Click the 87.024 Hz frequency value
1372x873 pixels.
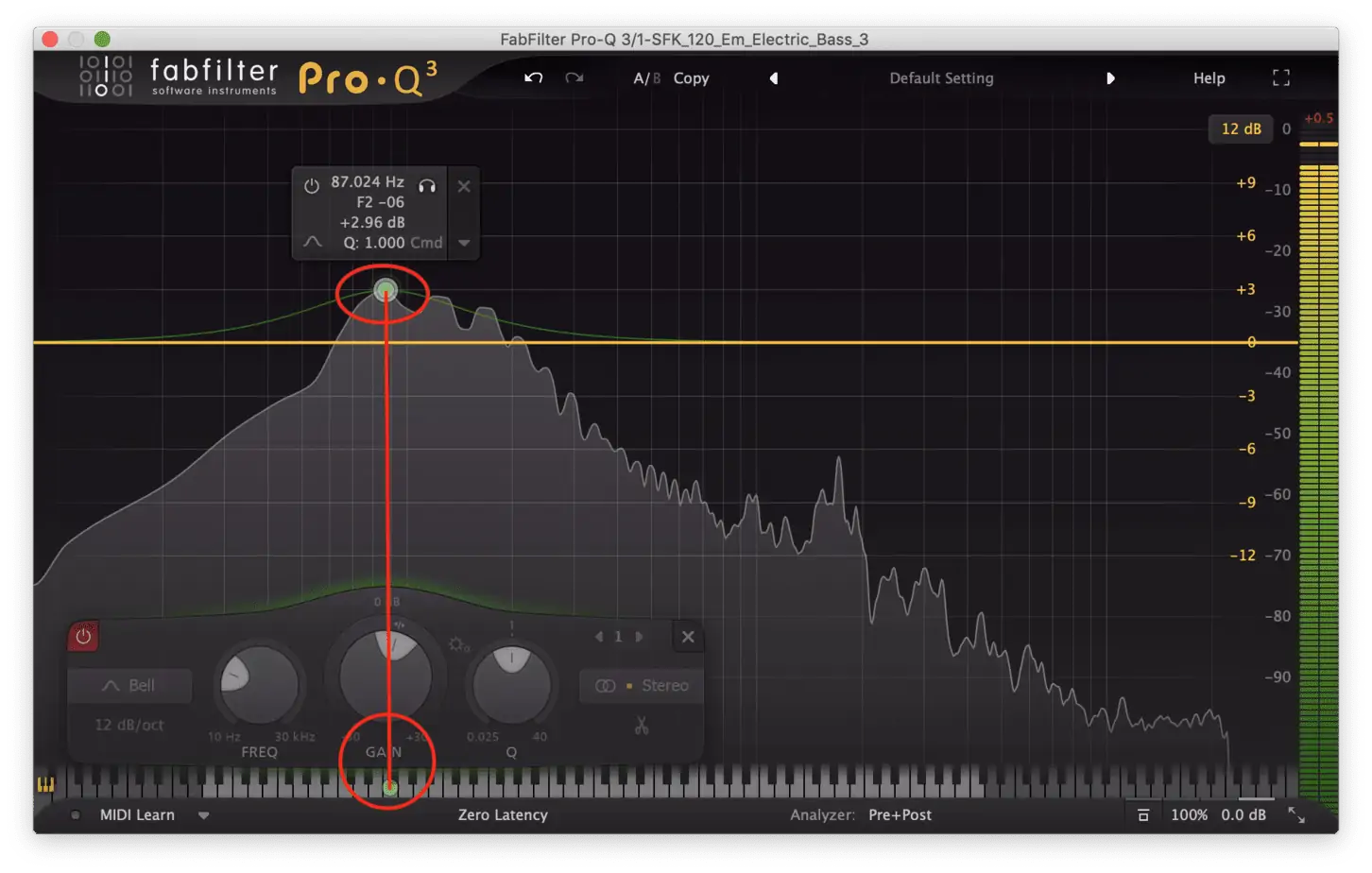coord(368,181)
